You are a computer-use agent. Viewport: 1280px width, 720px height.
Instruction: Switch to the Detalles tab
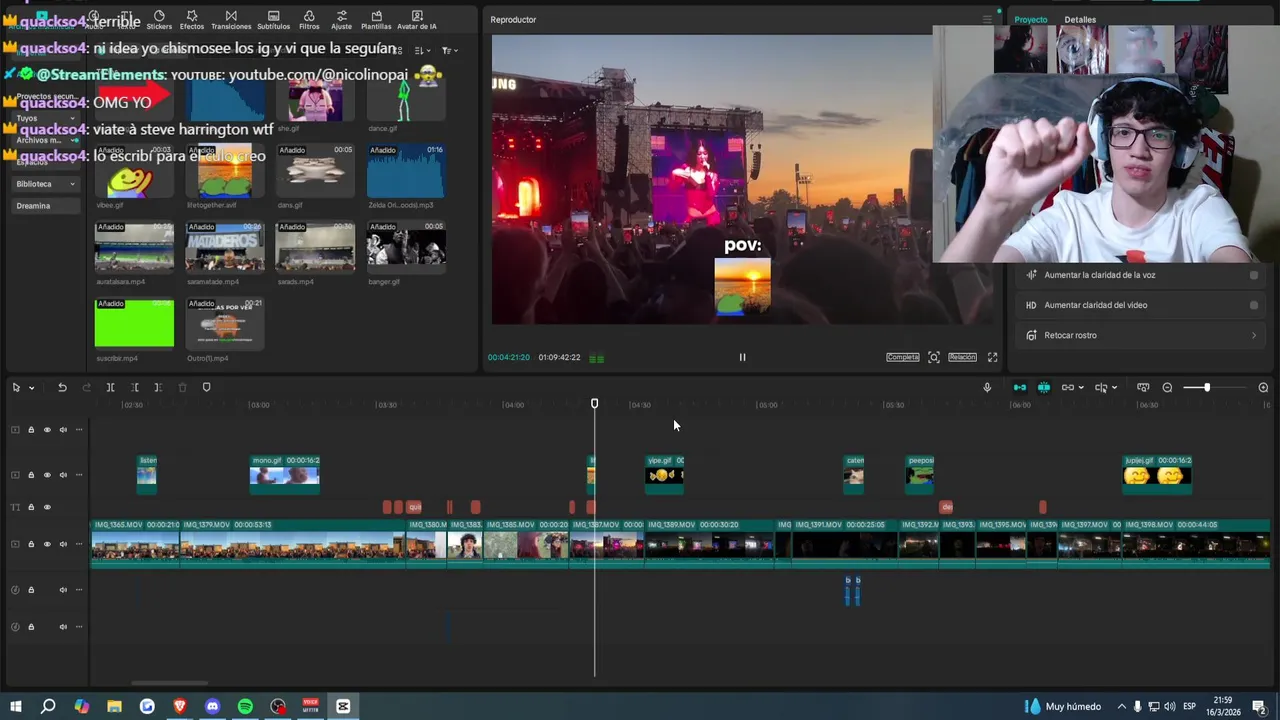[x=1080, y=19]
